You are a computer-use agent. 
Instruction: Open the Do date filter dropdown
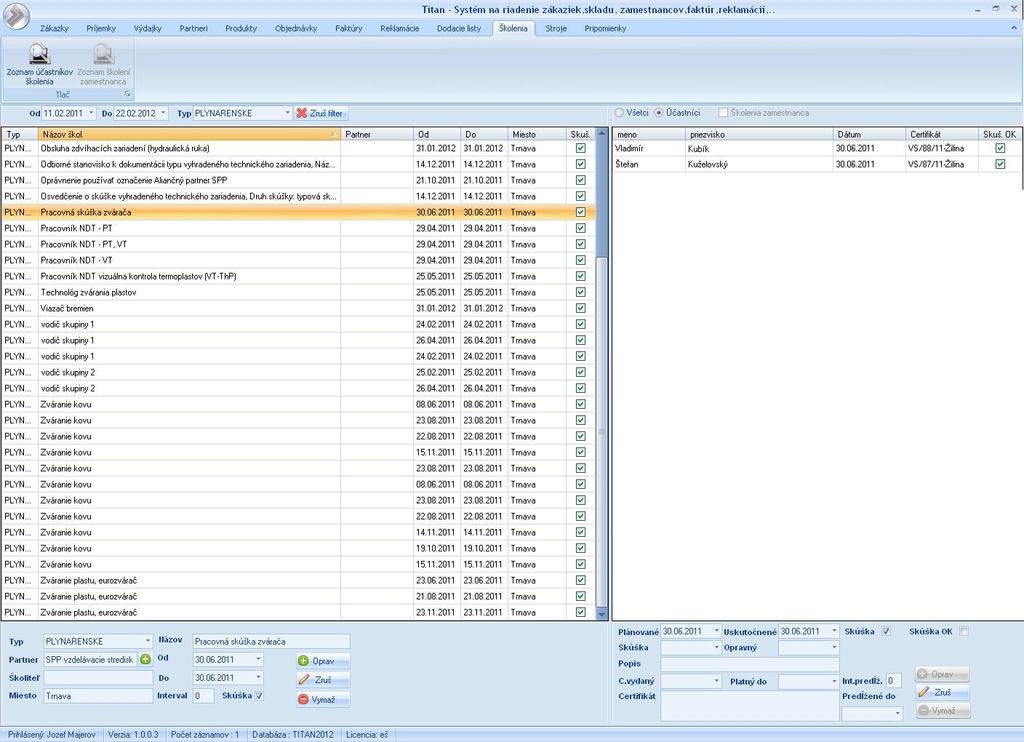(163, 113)
